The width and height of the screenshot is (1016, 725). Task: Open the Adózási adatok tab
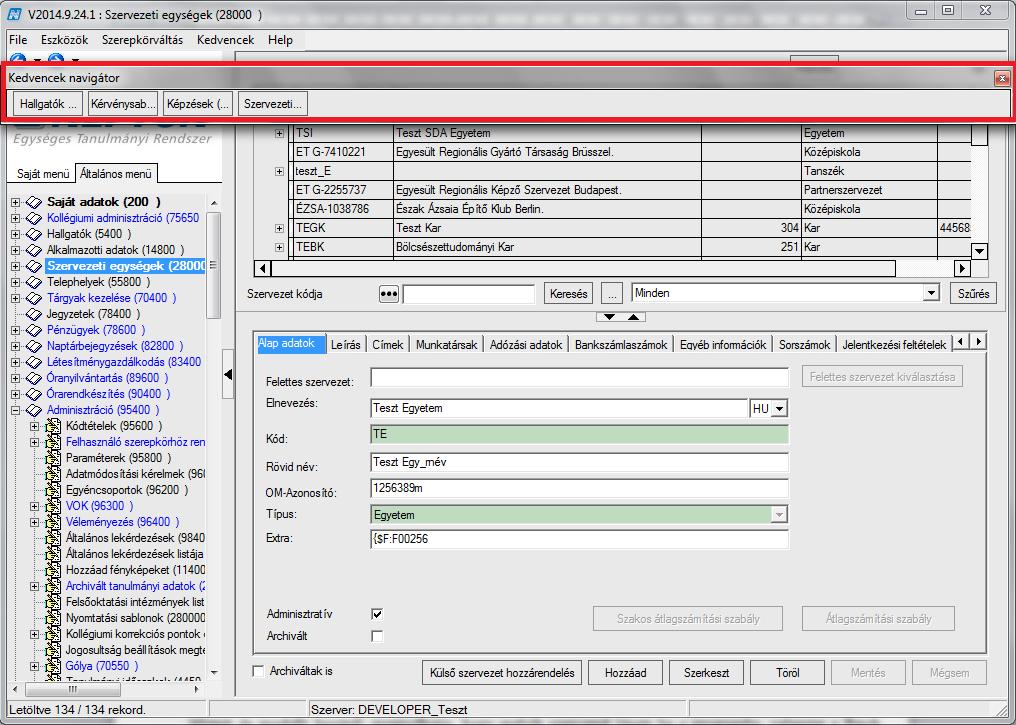coord(525,345)
